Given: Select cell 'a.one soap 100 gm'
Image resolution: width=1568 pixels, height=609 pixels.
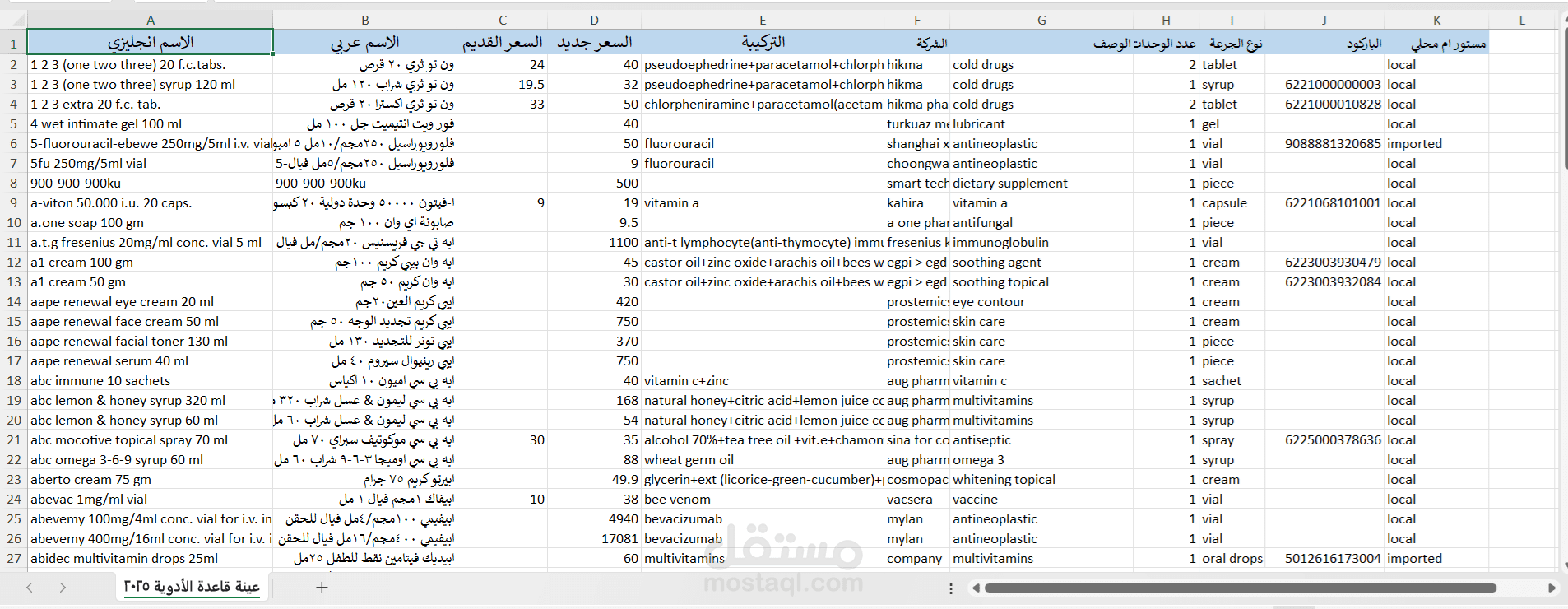Looking at the screenshot, I should [x=151, y=222].
